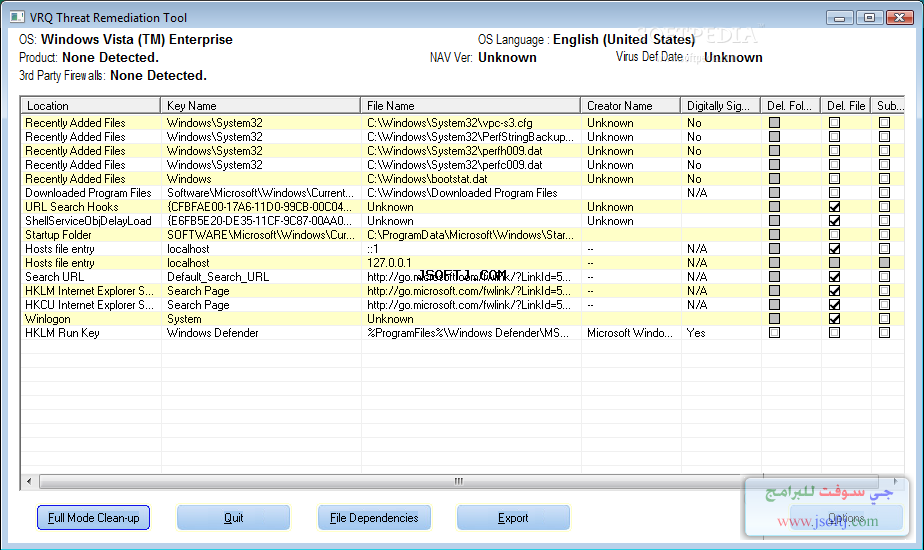Select the HKLM Internet Explorer S... row

point(462,291)
